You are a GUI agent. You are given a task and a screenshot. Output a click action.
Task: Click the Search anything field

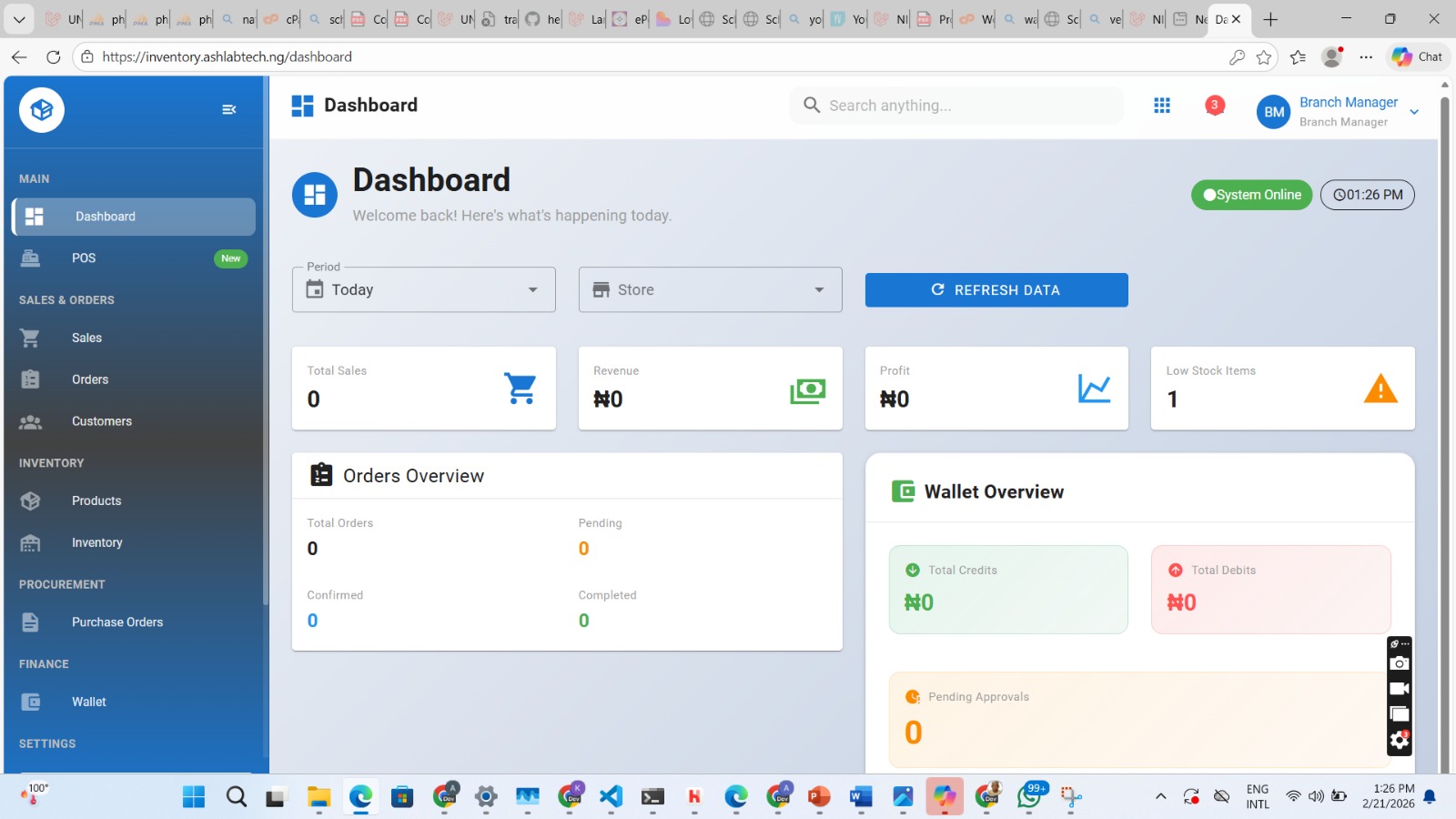(x=955, y=106)
